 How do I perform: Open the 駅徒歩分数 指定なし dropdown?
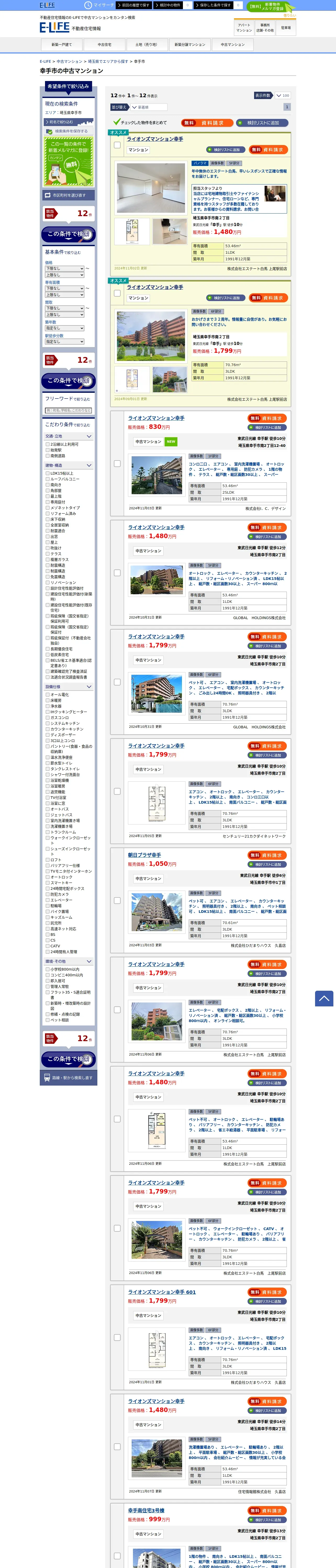(x=65, y=342)
